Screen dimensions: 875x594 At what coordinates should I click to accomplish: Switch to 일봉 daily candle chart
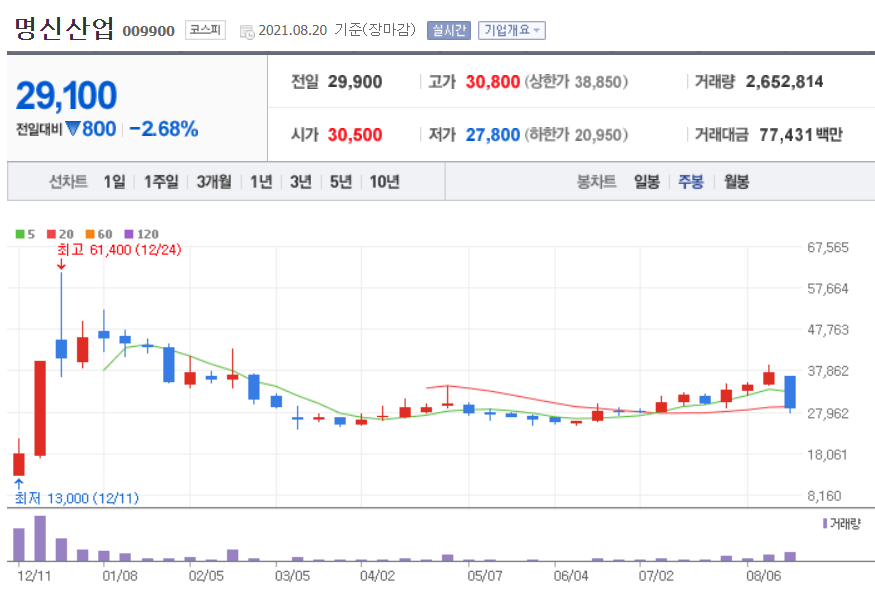tap(647, 181)
